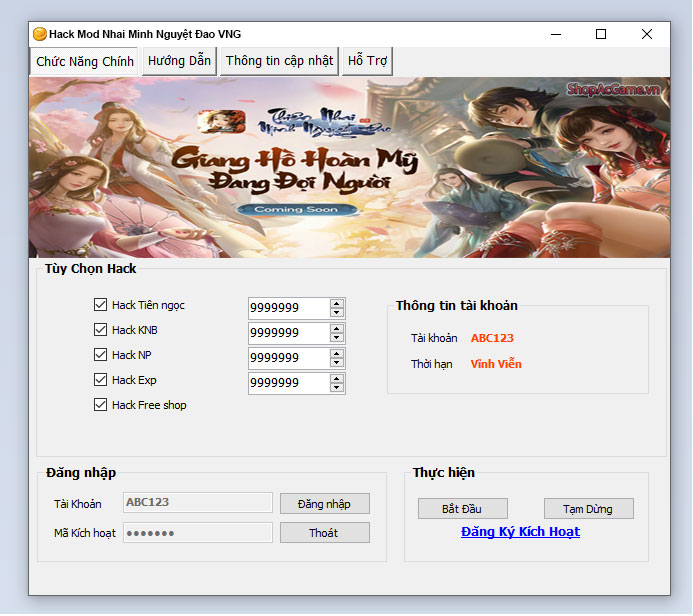Viewport: 693px width, 616px height.
Task: Click the Coming Soon banner button
Action: (x=297, y=209)
